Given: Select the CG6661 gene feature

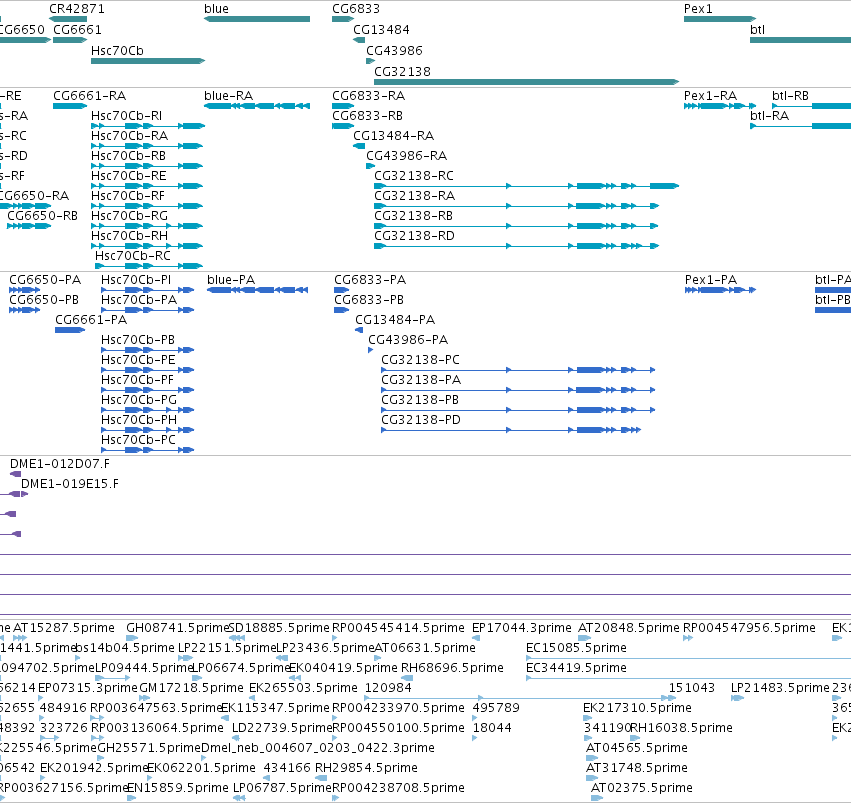Looking at the screenshot, I should click(x=70, y=40).
